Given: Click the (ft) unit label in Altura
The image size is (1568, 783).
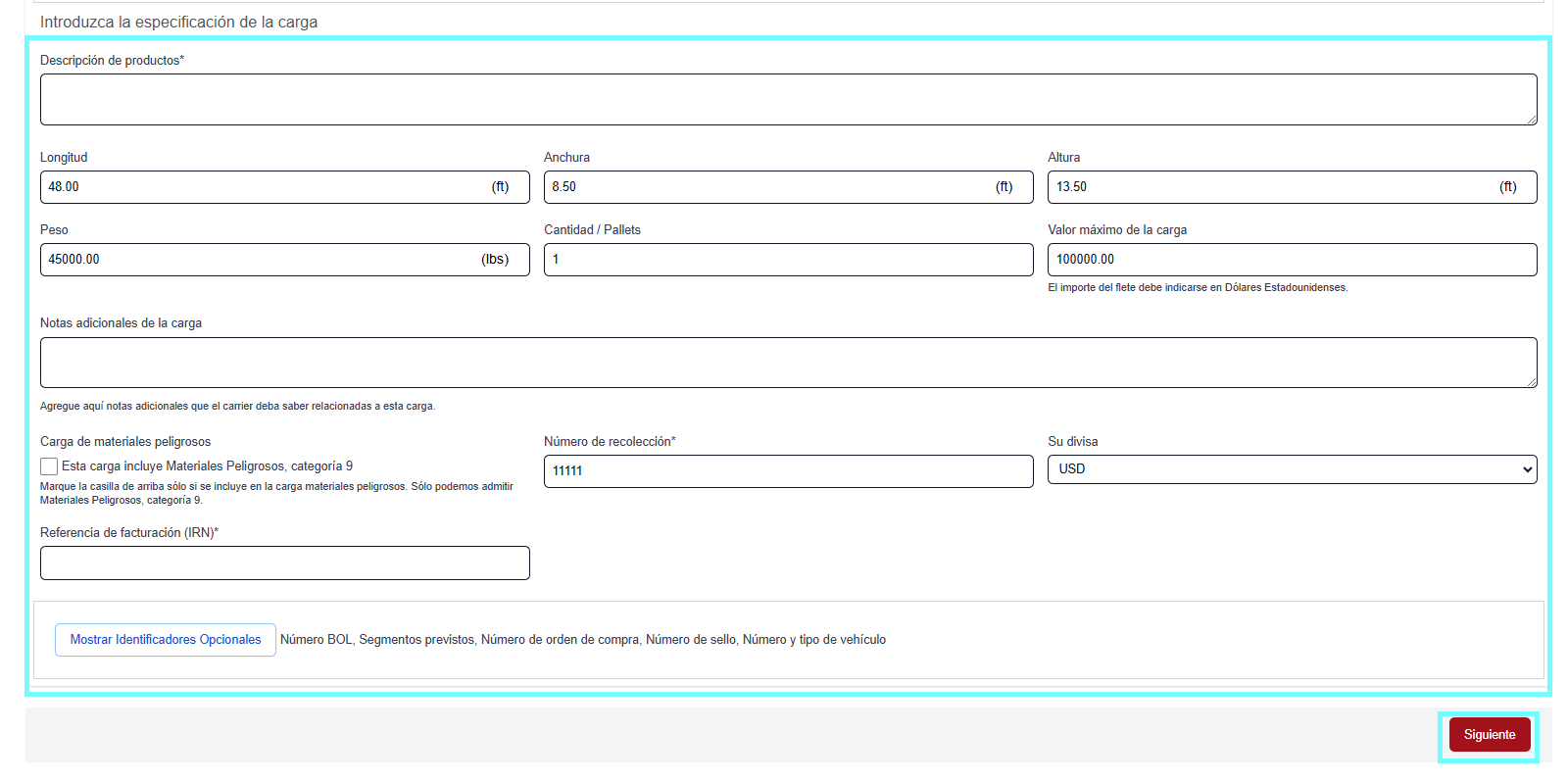Looking at the screenshot, I should 1507,187.
